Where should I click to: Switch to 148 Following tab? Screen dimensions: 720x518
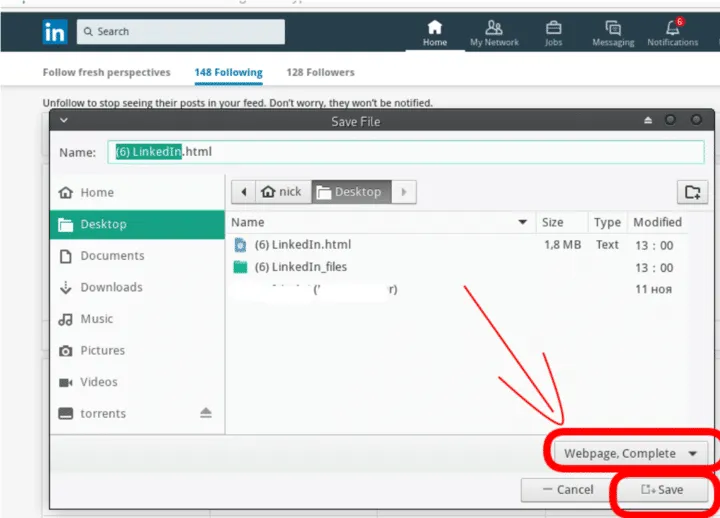coord(228,73)
